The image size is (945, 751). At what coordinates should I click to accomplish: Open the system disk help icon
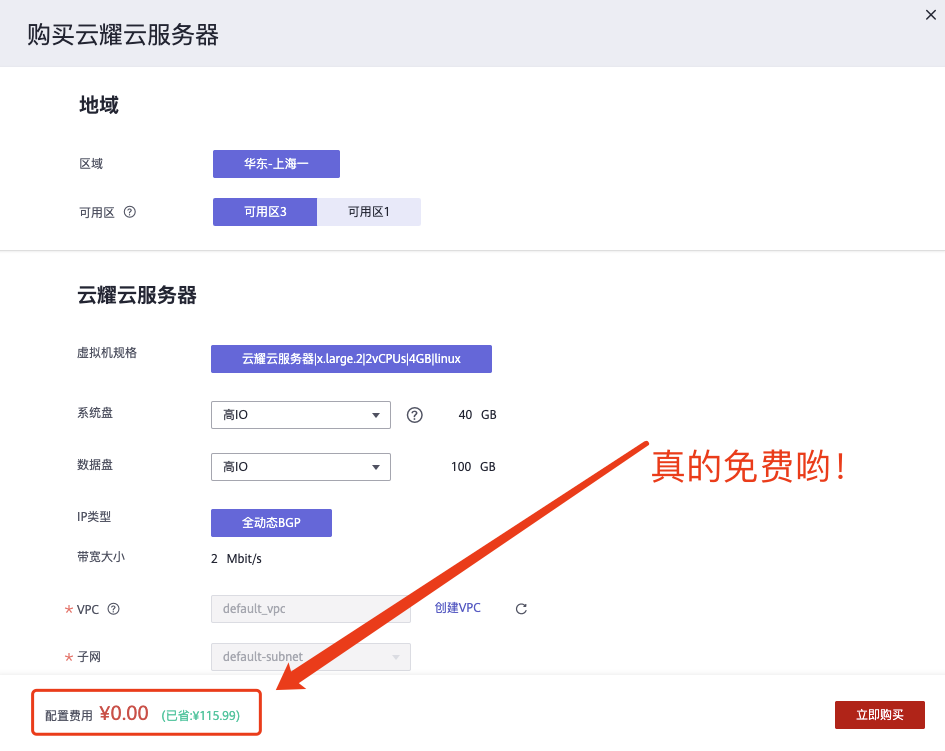[x=415, y=415]
